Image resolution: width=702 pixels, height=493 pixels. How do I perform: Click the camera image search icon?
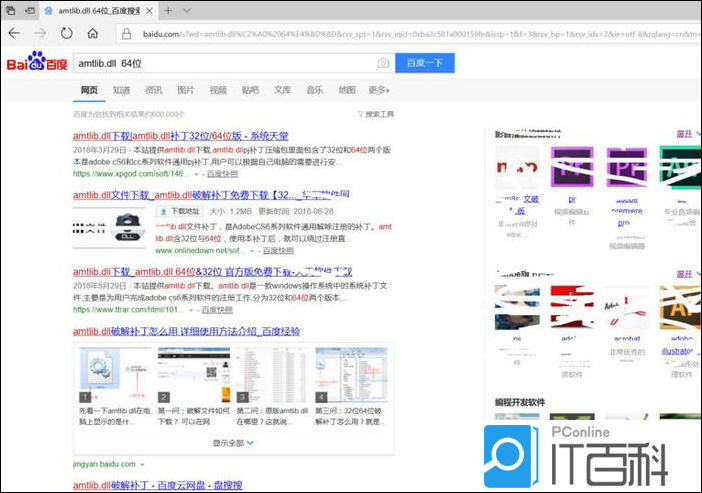(383, 63)
